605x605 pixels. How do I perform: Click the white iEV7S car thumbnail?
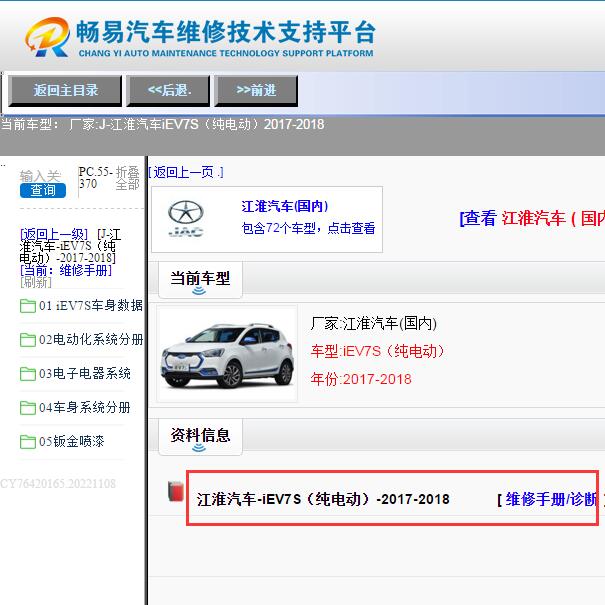tap(227, 354)
